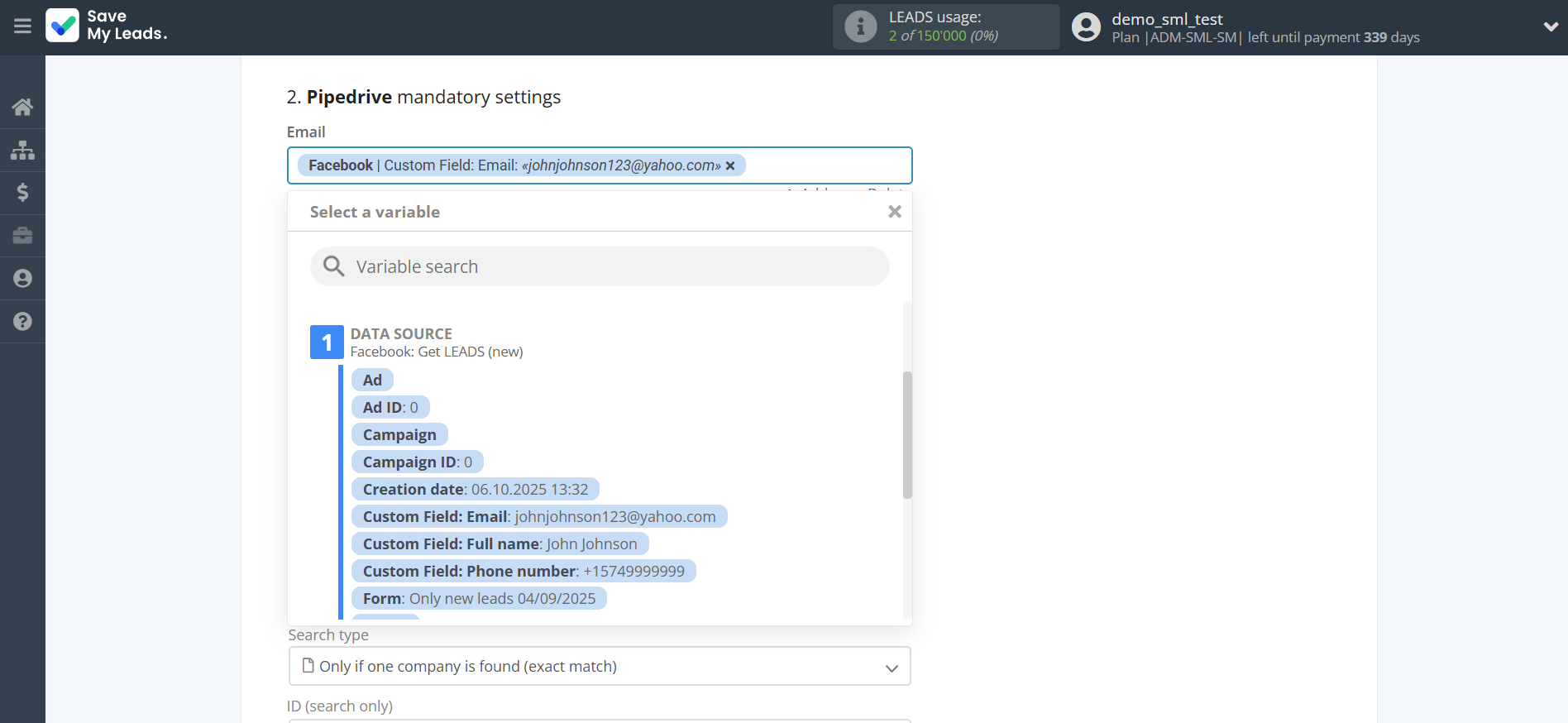Select the Campaign ID variable
This screenshot has height=723, width=1568.
pyautogui.click(x=417, y=461)
